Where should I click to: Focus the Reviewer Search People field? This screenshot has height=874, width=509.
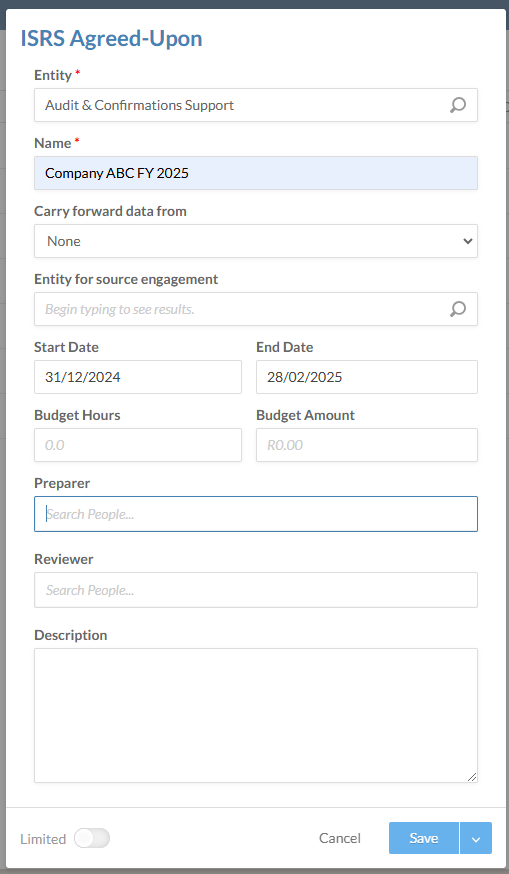click(256, 590)
